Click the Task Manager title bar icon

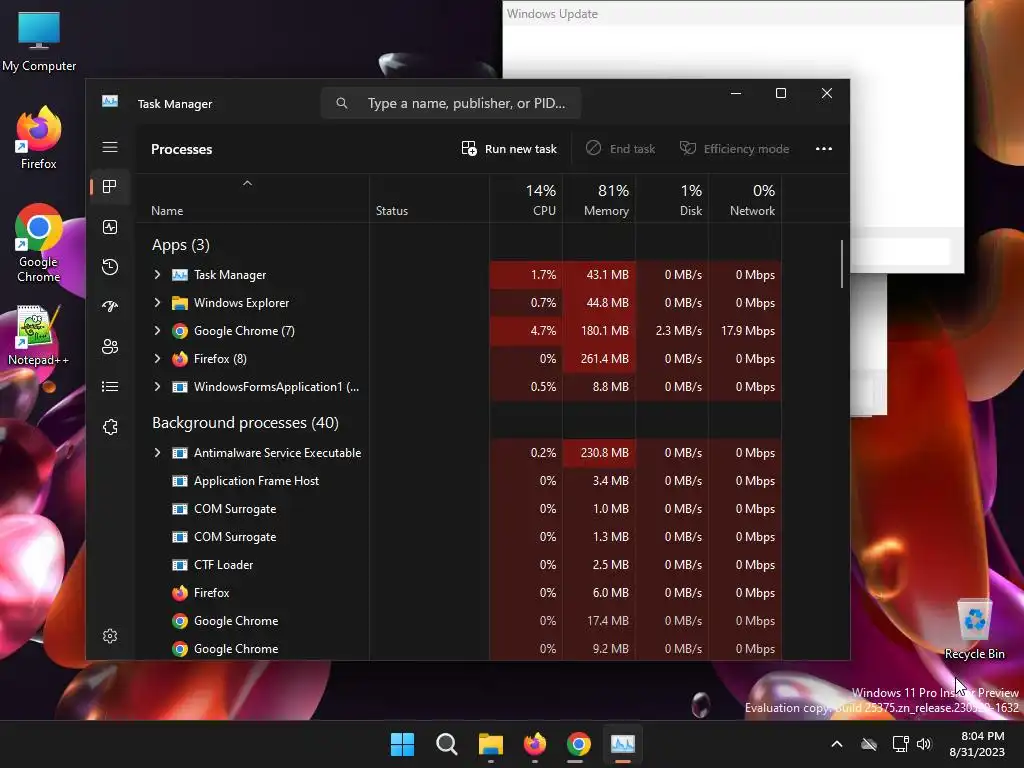[x=110, y=101]
